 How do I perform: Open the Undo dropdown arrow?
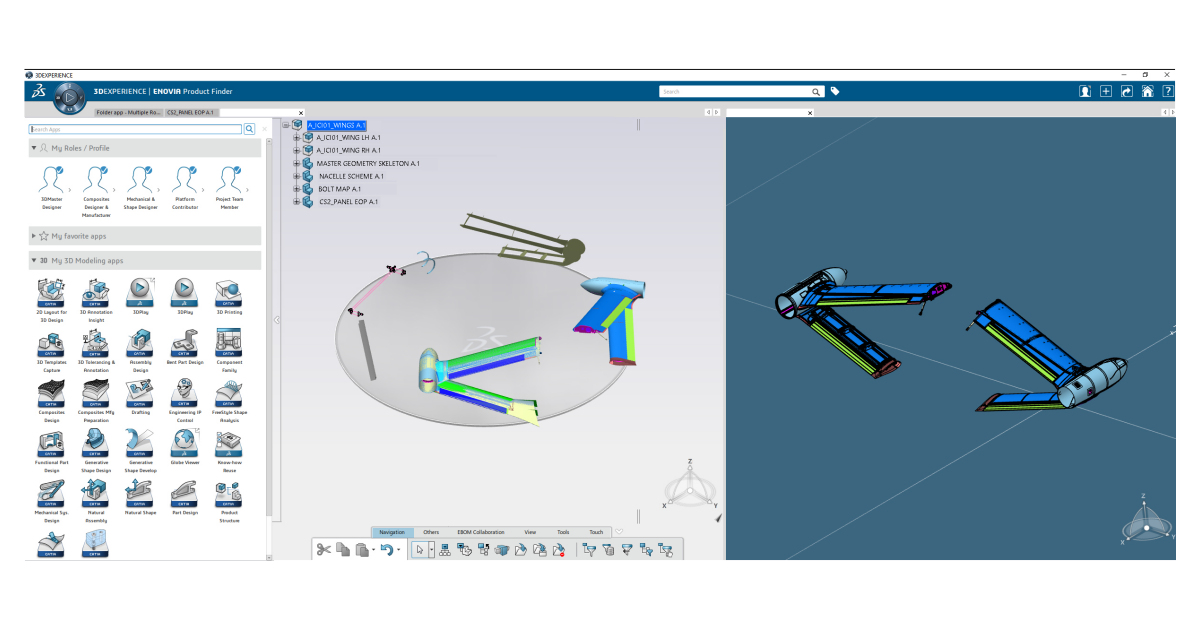point(398,548)
